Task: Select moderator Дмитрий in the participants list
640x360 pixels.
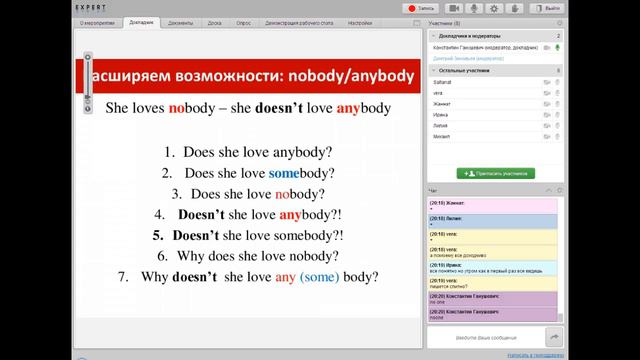Action: pos(468,58)
